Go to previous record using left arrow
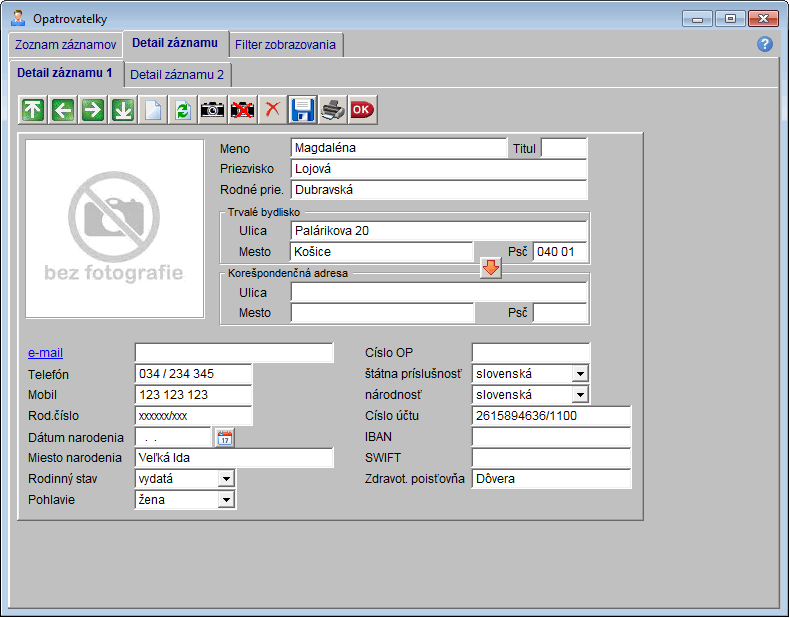Viewport: 790px width, 618px height. click(63, 110)
